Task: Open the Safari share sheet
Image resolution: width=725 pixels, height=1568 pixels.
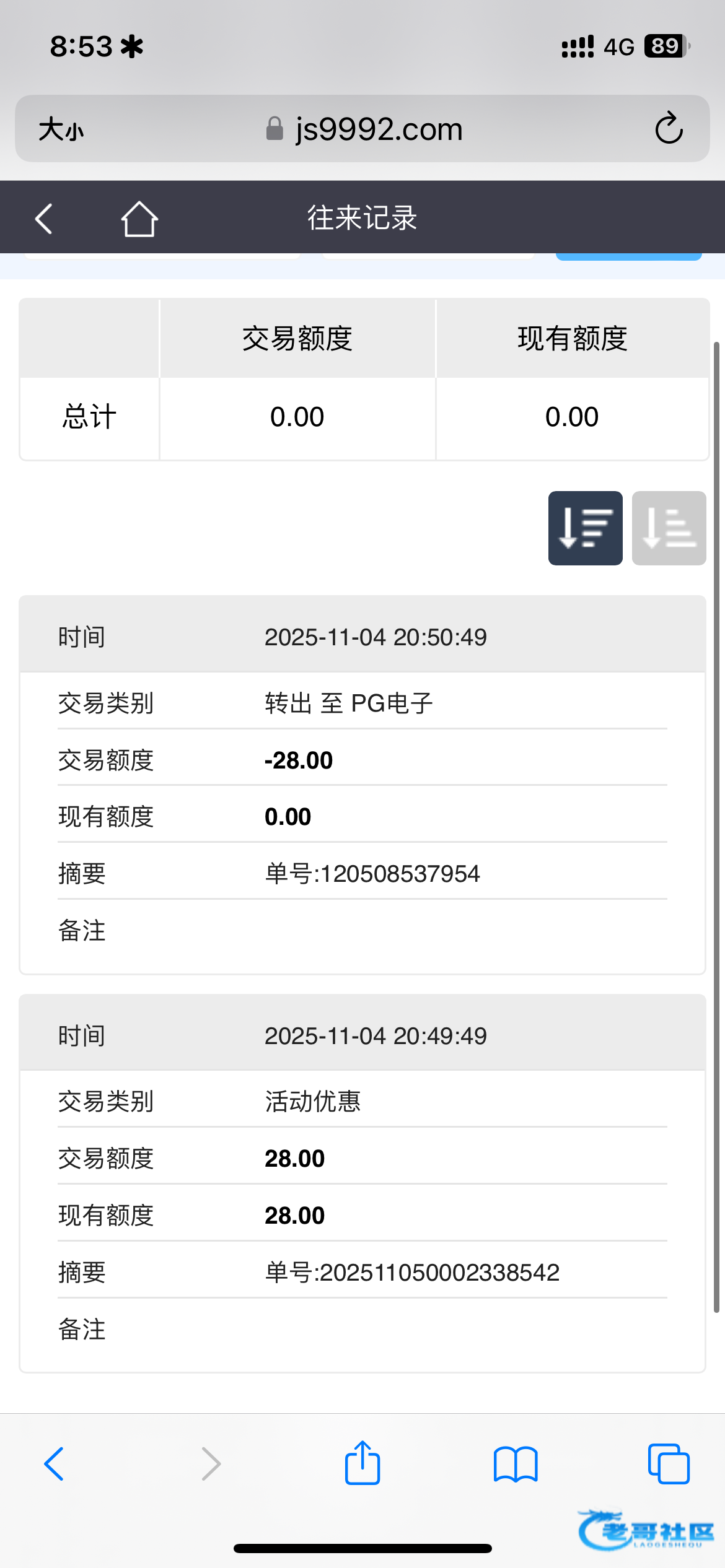Action: click(362, 1463)
